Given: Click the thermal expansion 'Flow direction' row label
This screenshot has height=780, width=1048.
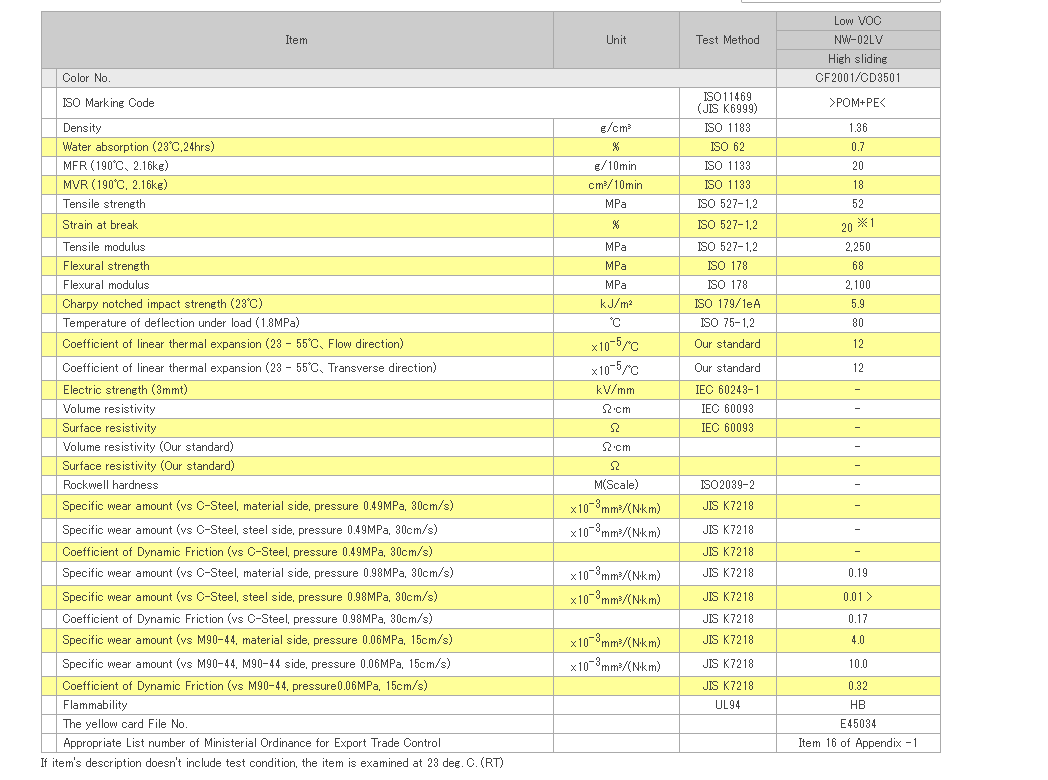Looking at the screenshot, I should pyautogui.click(x=233, y=344).
